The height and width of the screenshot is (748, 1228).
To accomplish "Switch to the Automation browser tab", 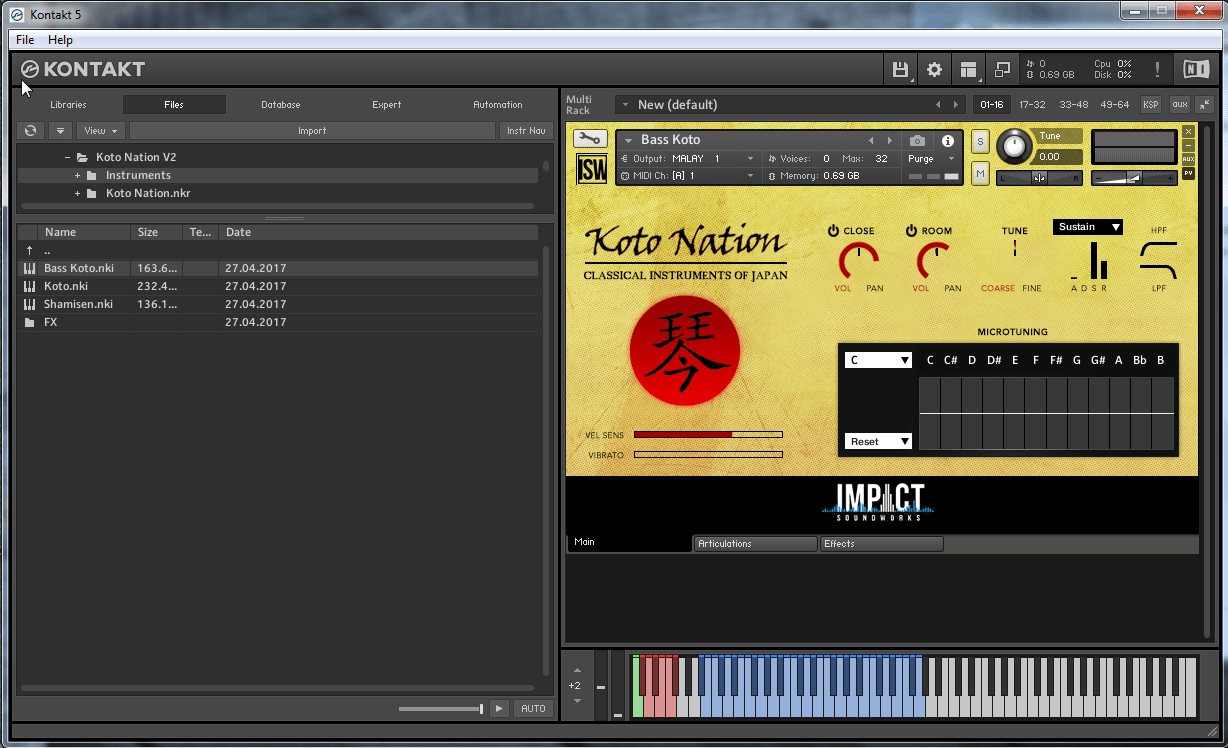I will (x=498, y=105).
